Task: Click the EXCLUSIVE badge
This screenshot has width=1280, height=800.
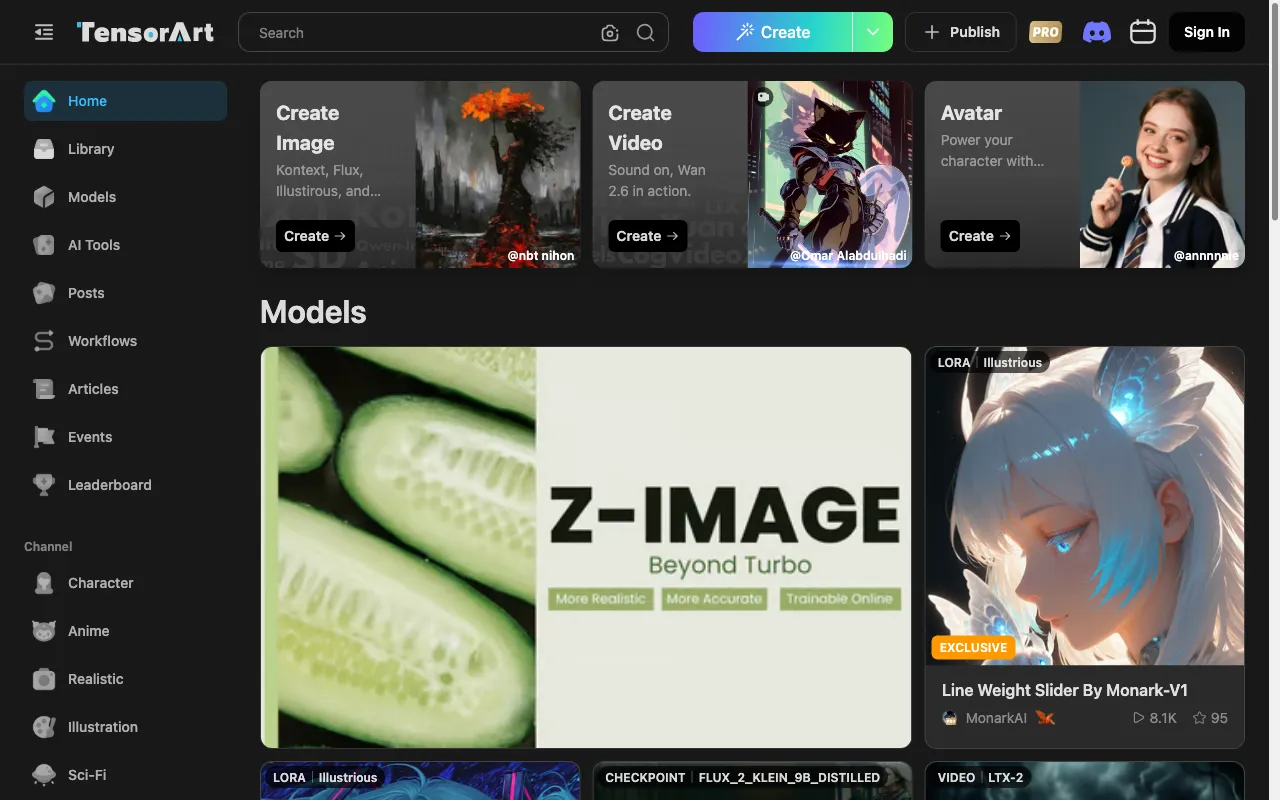Action: point(973,647)
